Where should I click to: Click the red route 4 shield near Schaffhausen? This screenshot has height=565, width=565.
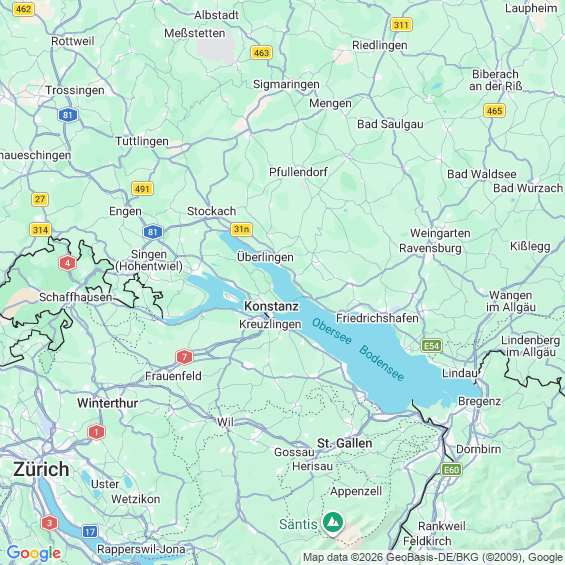[67, 263]
